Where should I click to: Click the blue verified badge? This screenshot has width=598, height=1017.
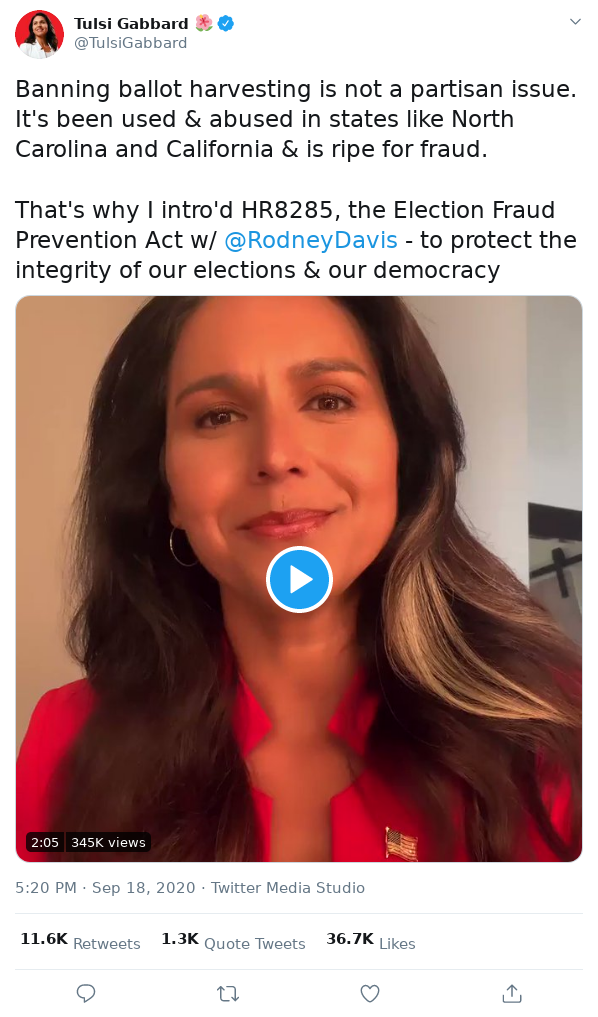pos(225,24)
